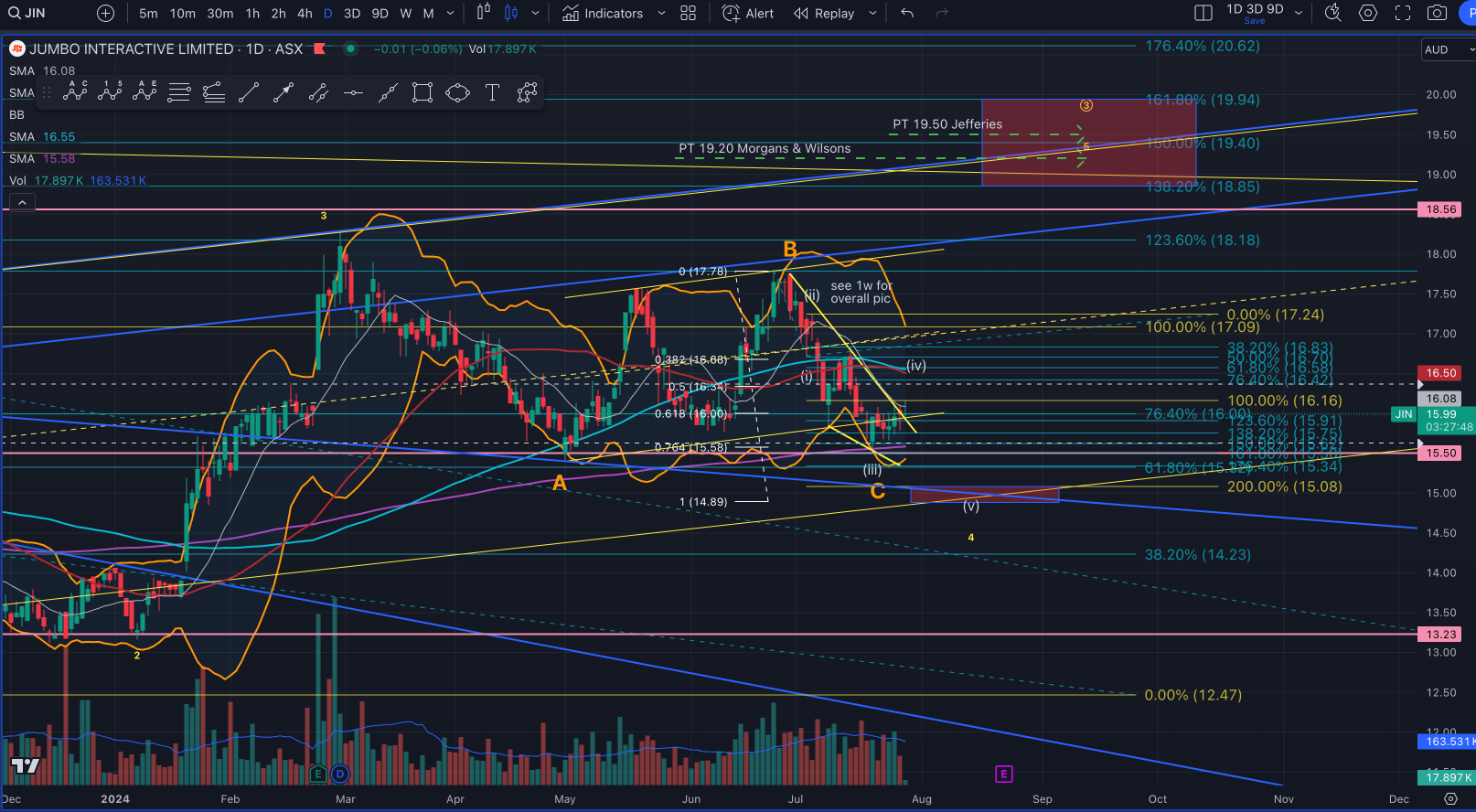
Task: Click the purple E upcoming earnings marker
Action: coord(1003,774)
